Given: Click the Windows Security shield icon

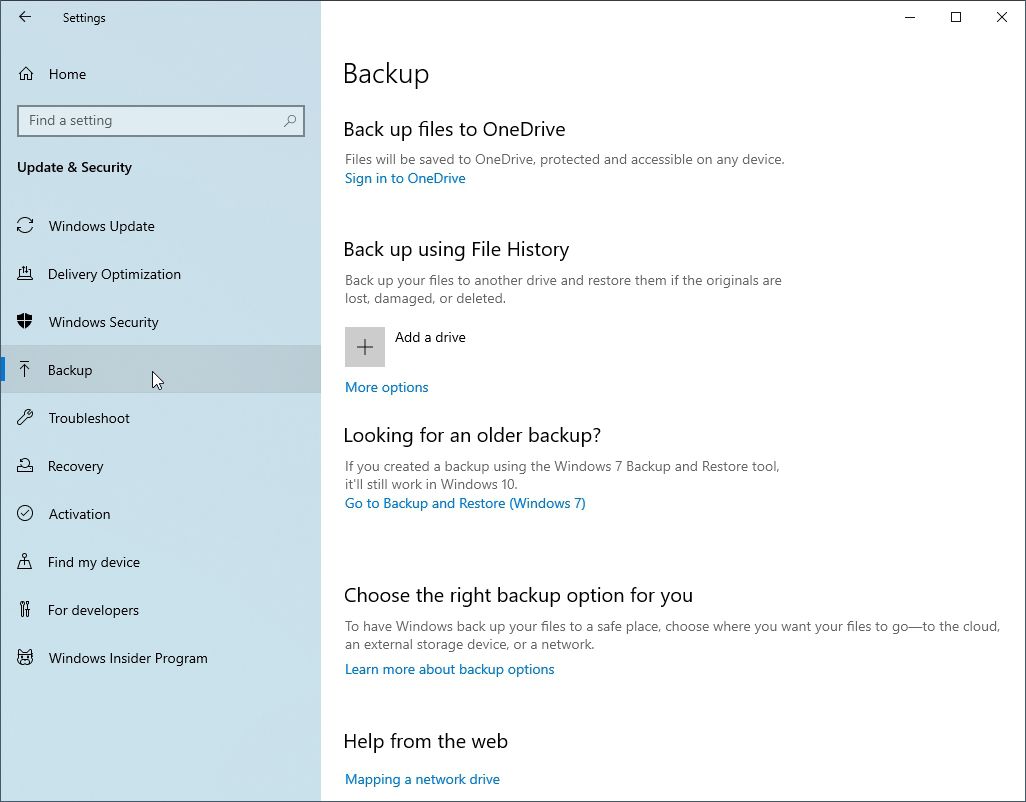Looking at the screenshot, I should pyautogui.click(x=25, y=321).
